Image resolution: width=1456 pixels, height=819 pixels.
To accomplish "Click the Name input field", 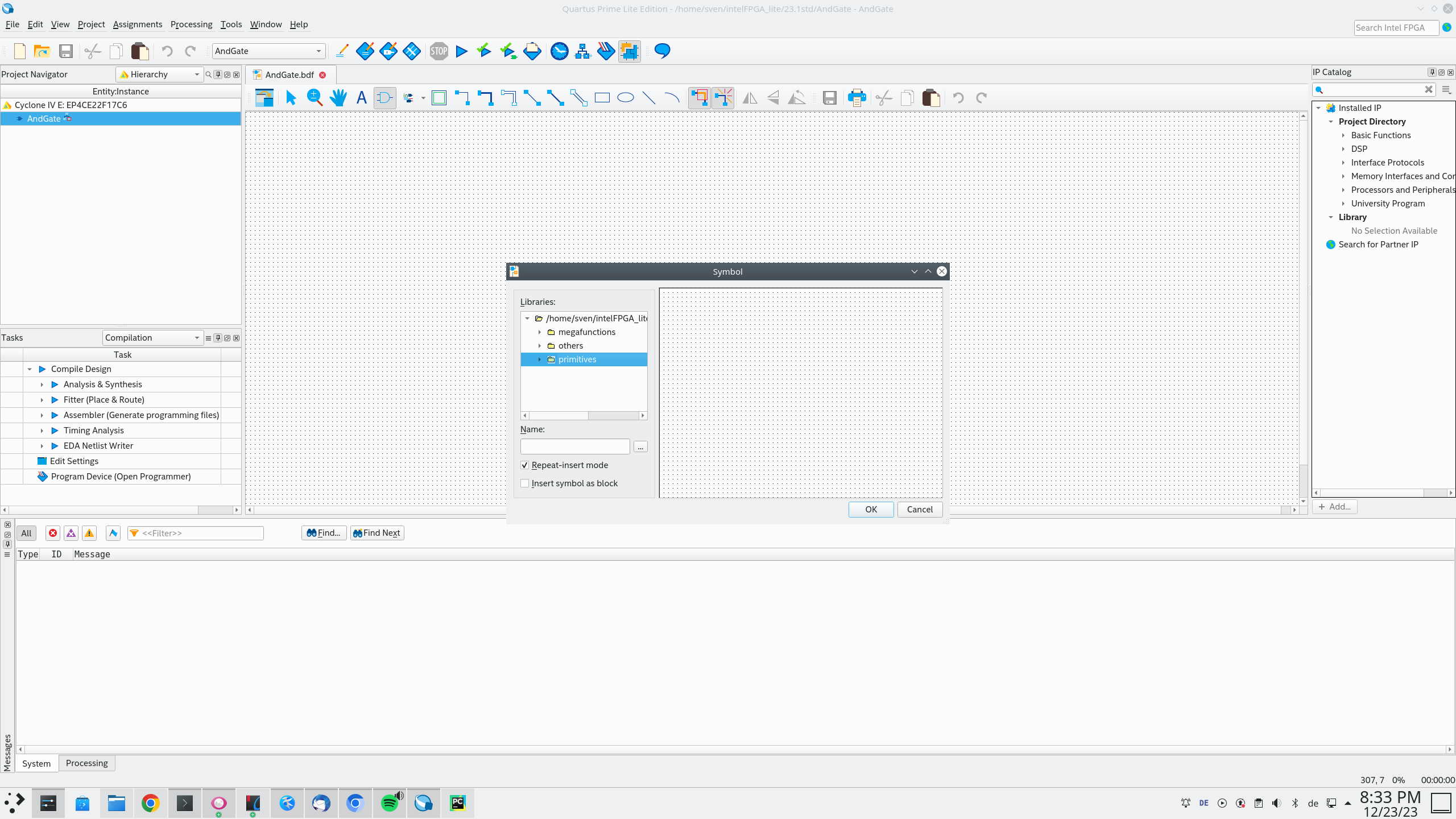I will (575, 446).
